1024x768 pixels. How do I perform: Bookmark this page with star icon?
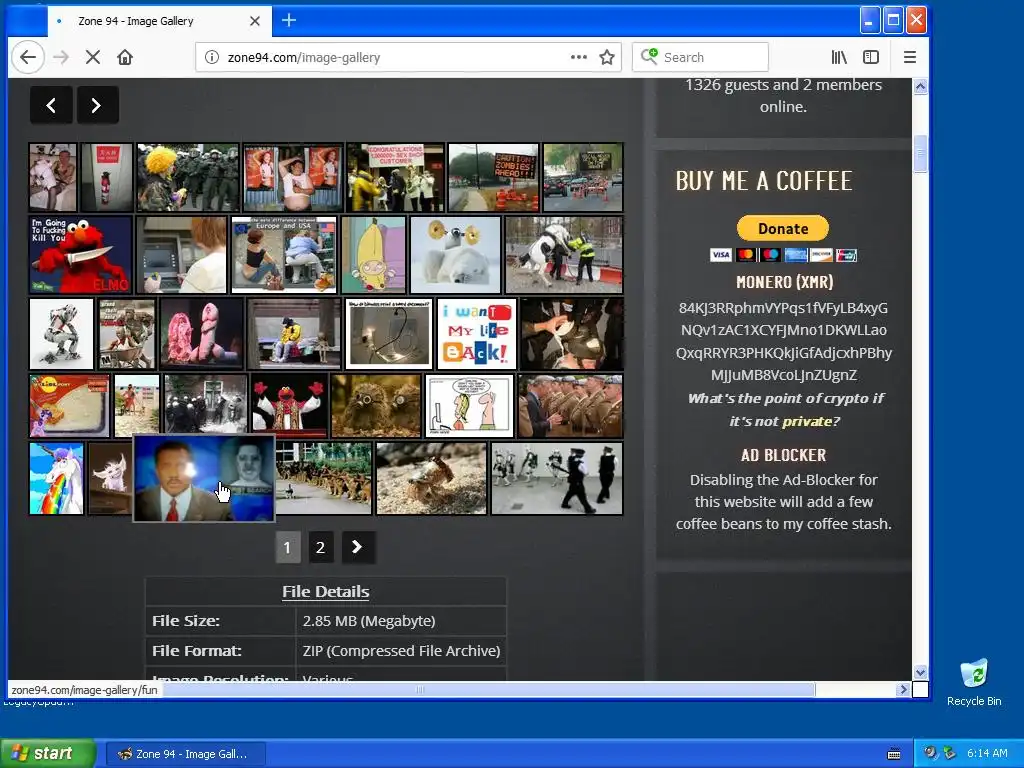point(607,57)
